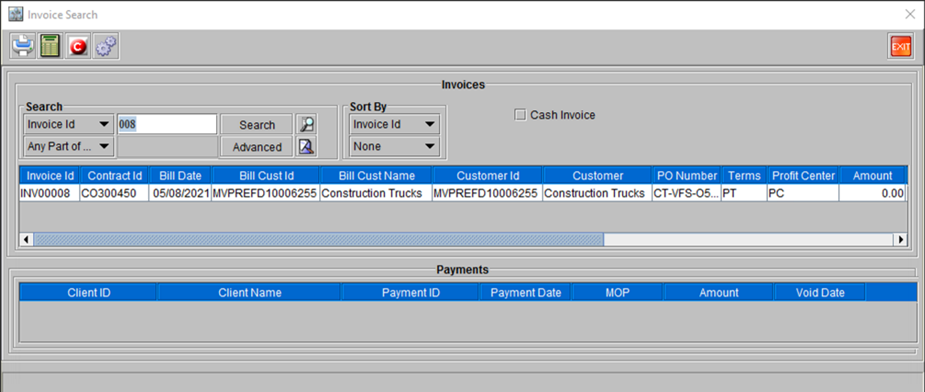
Task: Click the Invoice Id column header
Action: [50, 175]
